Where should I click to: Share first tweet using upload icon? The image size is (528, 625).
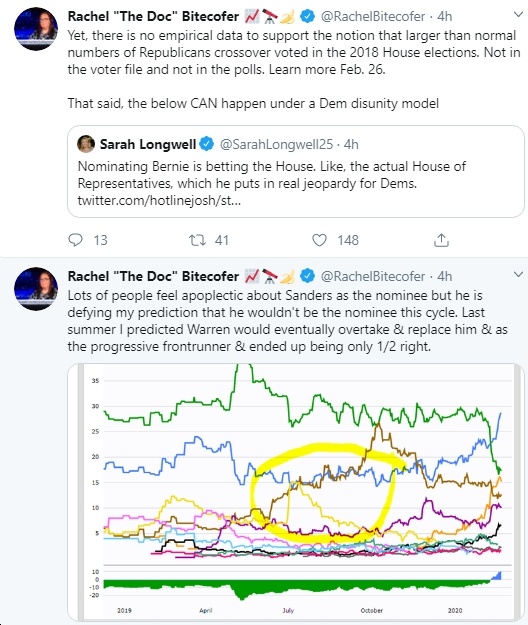(441, 240)
